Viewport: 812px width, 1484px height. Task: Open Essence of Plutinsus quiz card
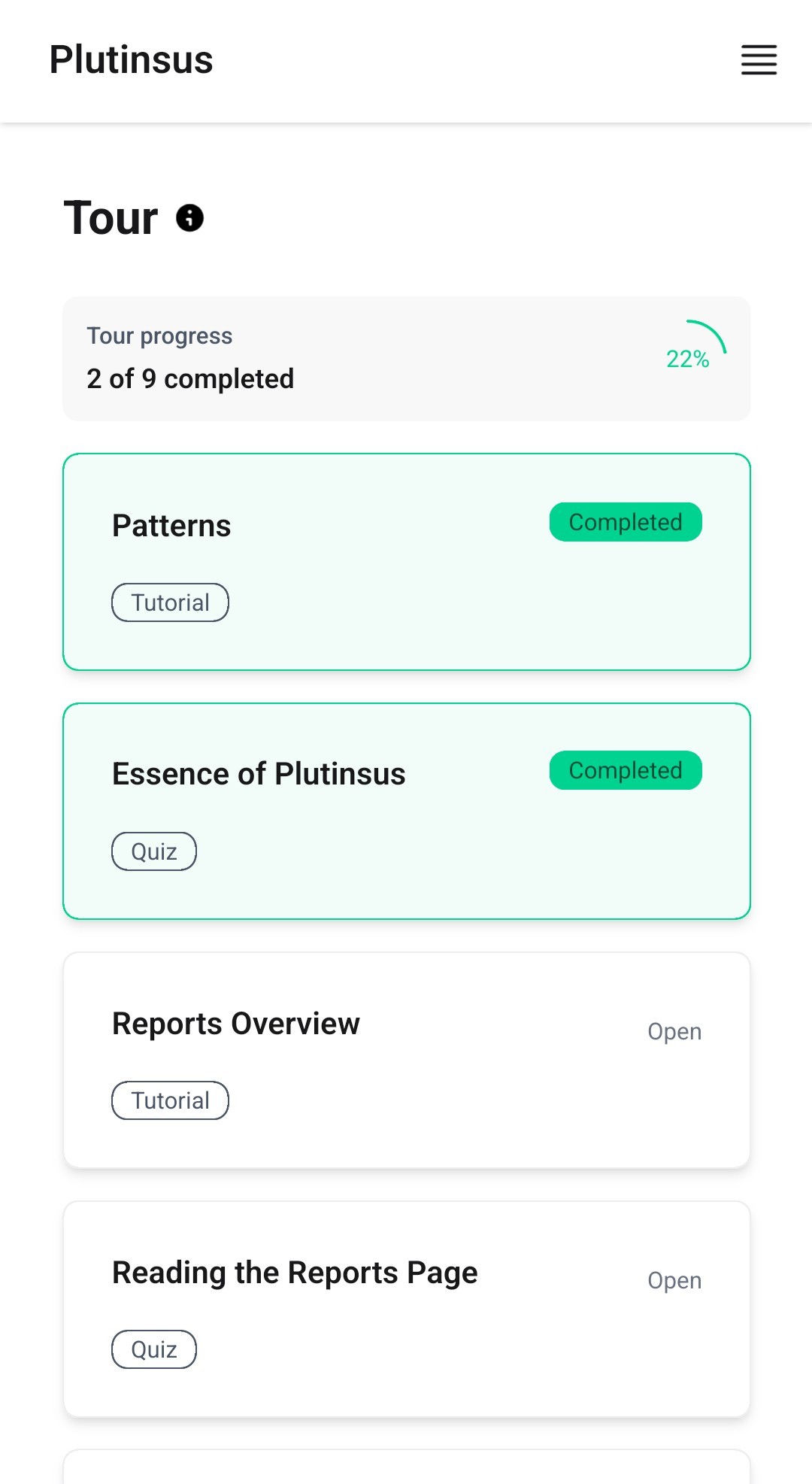[x=407, y=811]
